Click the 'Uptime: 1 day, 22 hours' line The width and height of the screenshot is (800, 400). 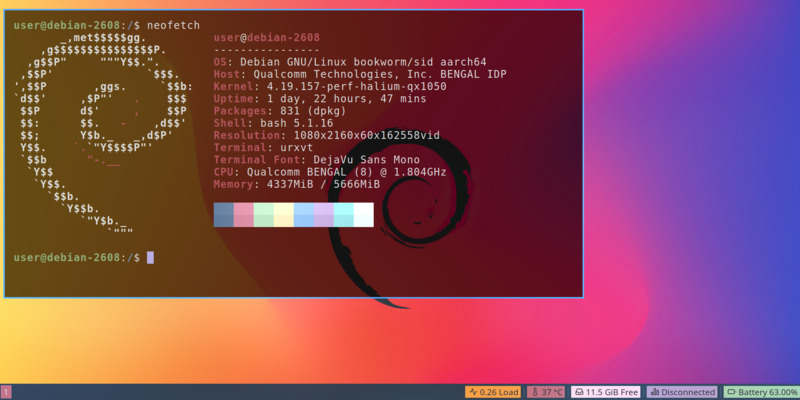tap(320, 99)
